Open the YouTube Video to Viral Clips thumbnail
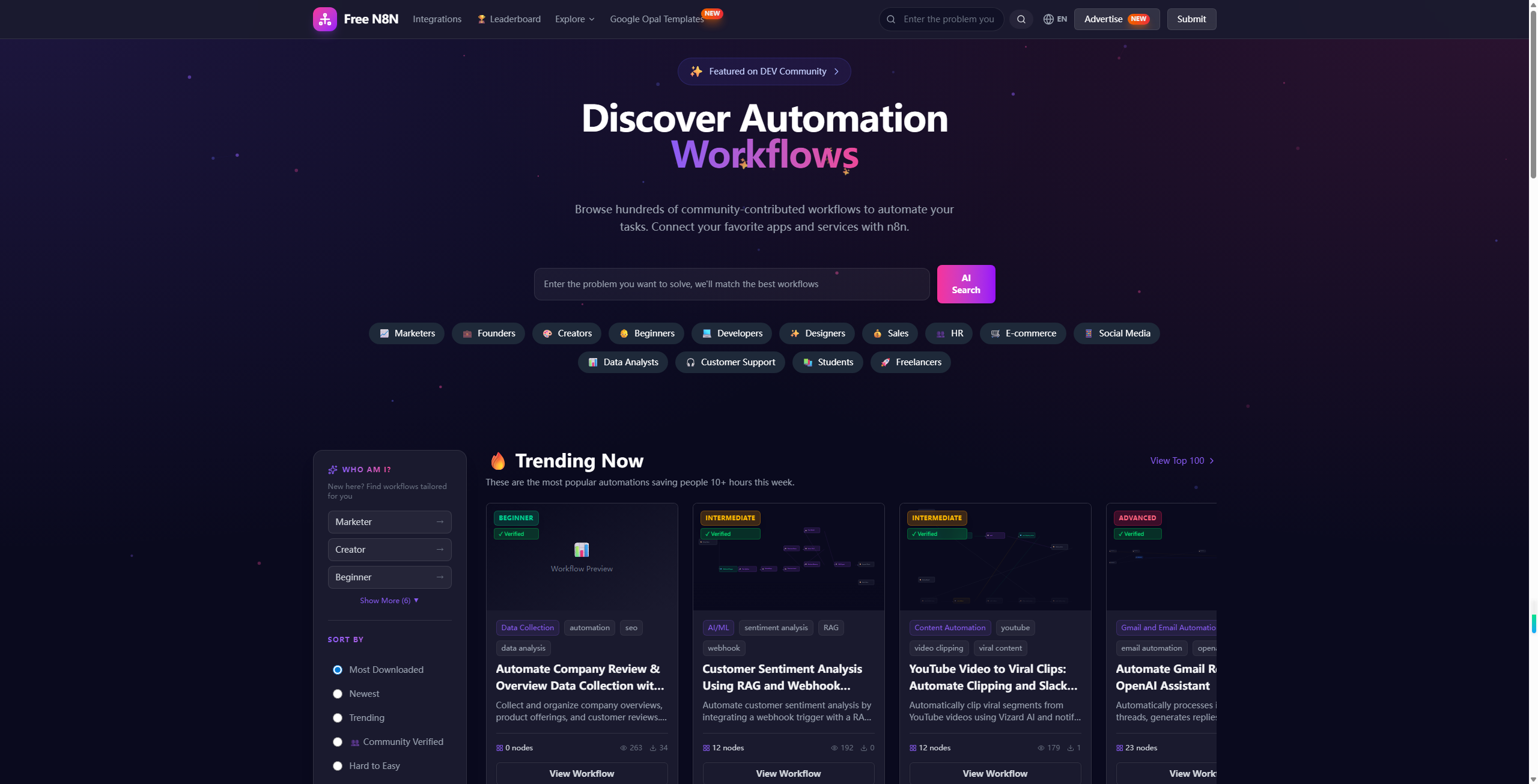This screenshot has height=784, width=1538. coord(995,557)
